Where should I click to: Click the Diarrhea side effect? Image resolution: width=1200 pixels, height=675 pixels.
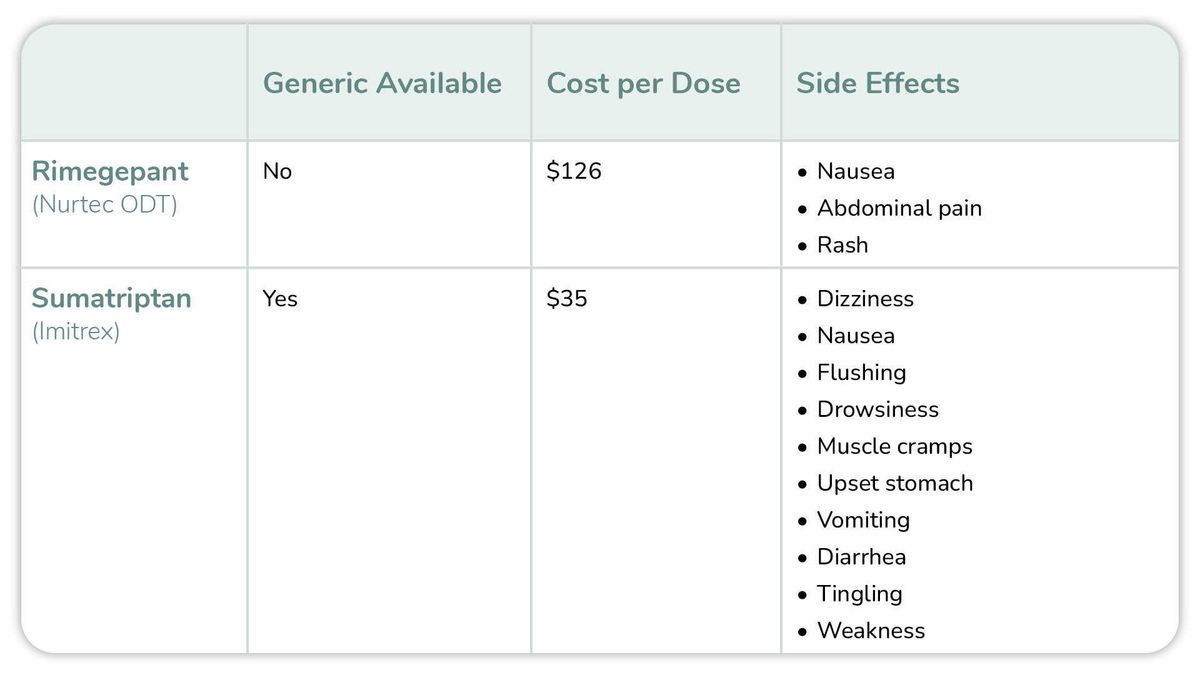pyautogui.click(x=861, y=557)
